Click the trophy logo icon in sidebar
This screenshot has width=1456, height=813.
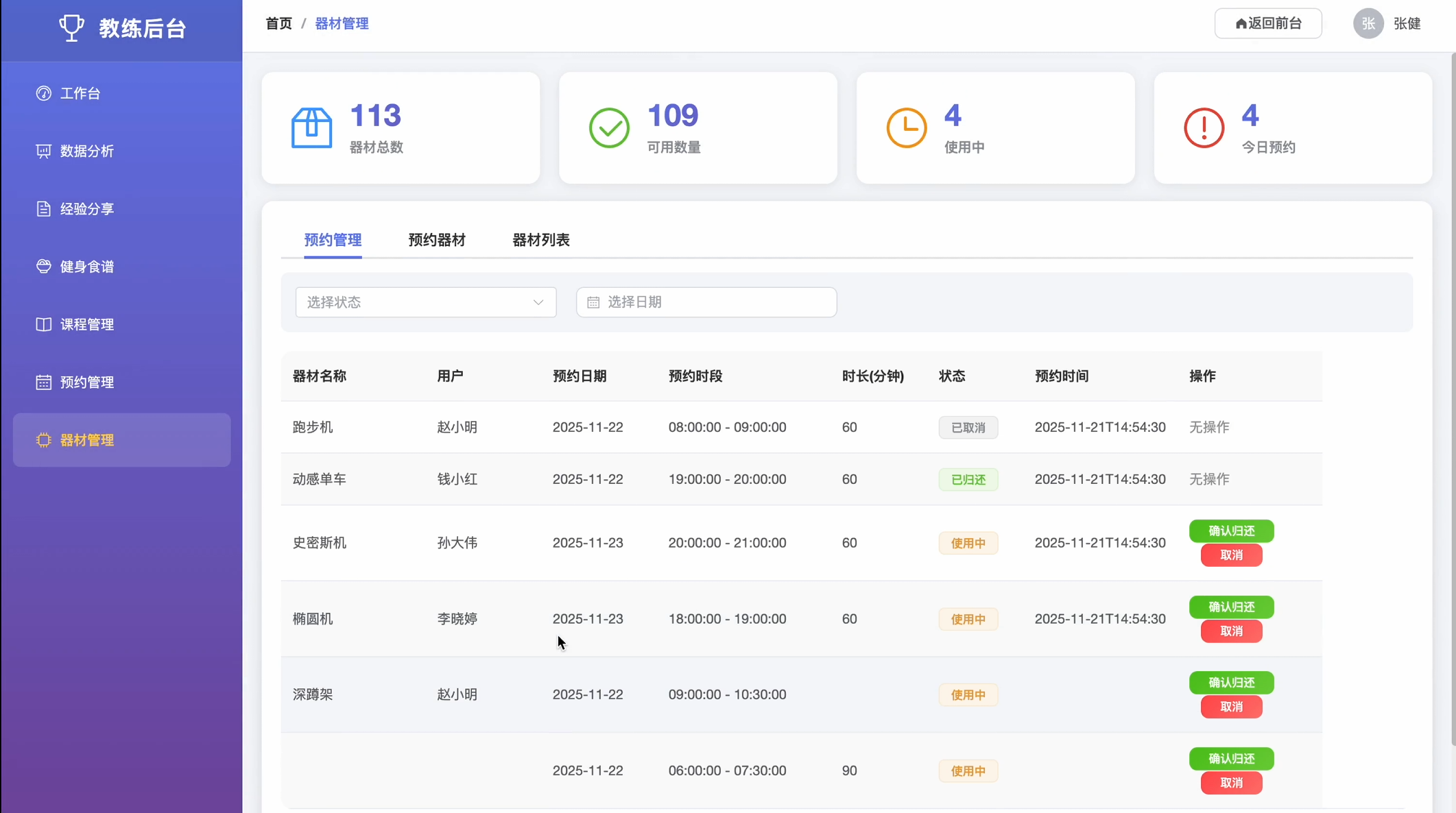click(x=71, y=28)
